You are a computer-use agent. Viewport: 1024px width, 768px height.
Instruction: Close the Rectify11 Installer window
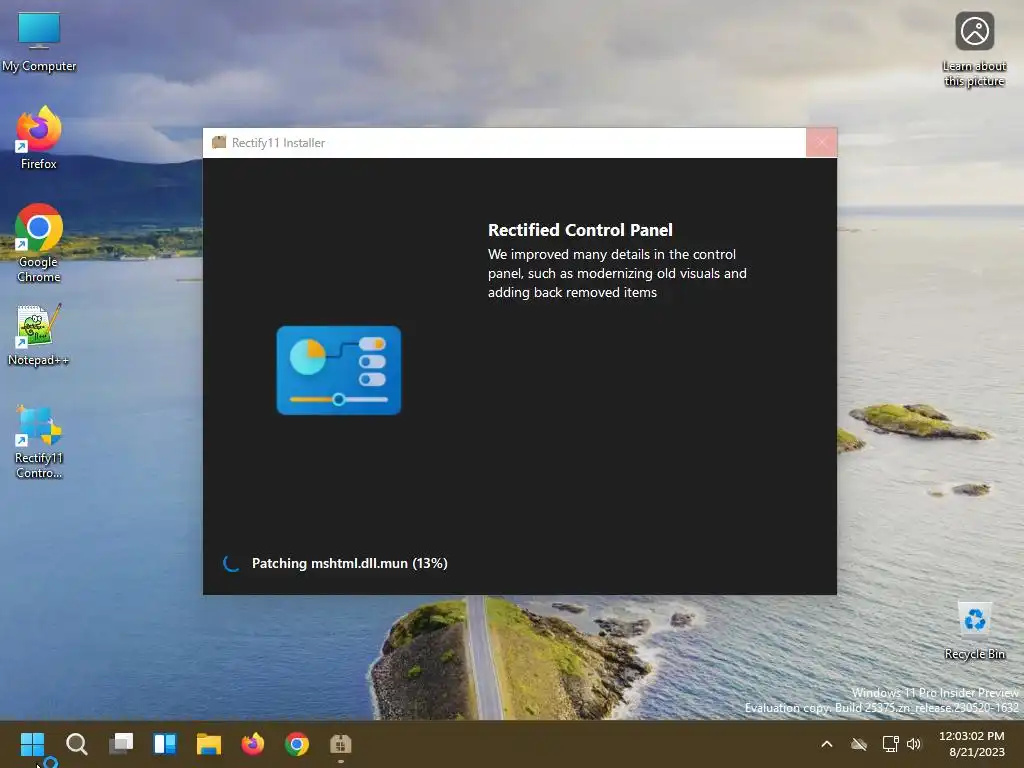[822, 142]
